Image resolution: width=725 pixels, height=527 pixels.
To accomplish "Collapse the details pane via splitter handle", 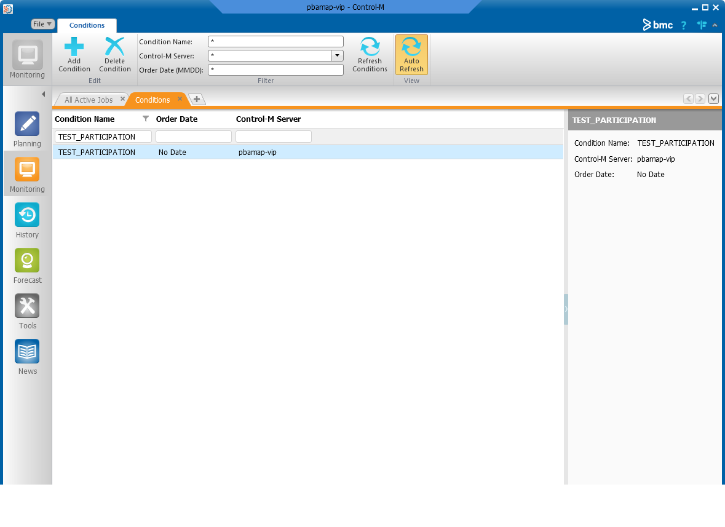I will coord(566,309).
